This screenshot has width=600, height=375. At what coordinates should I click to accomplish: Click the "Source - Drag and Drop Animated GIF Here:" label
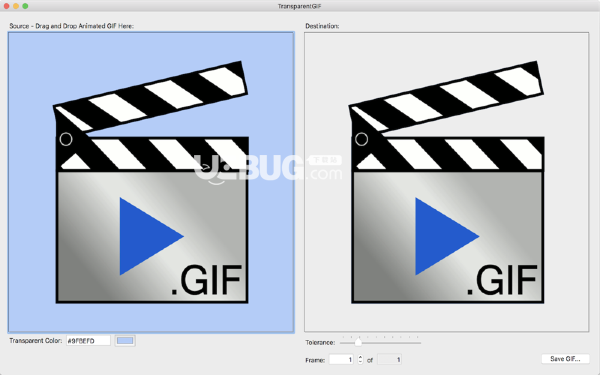pyautogui.click(x=72, y=26)
